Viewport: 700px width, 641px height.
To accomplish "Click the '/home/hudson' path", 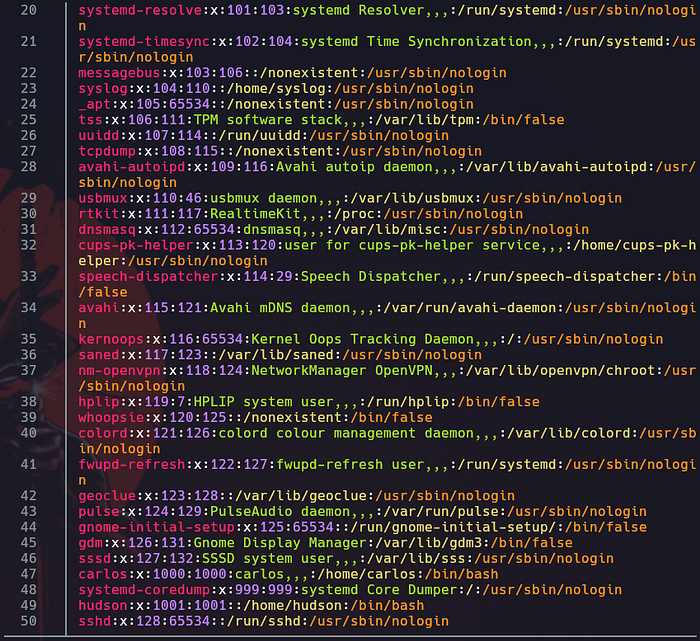I will click(x=292, y=605).
